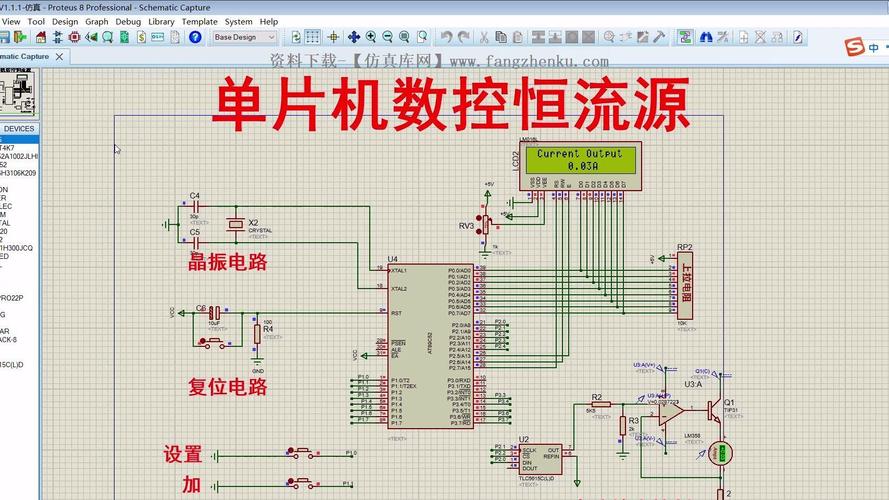
Task: Open the Library menu
Action: (x=162, y=22)
